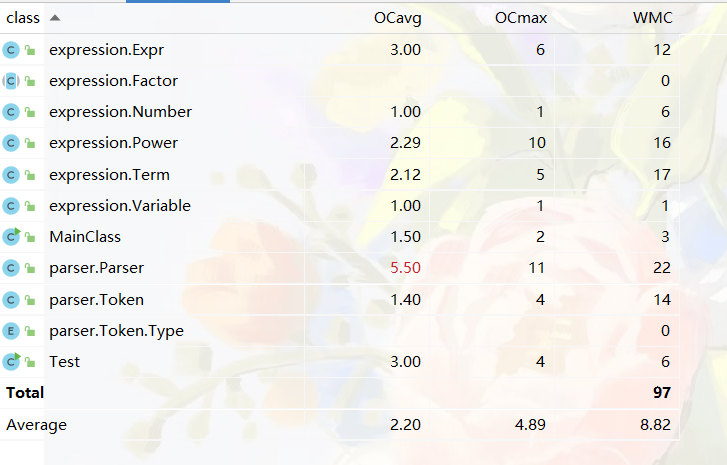
Task: Click the green lock icon beside parser.Token
Action: pyautogui.click(x=30, y=299)
